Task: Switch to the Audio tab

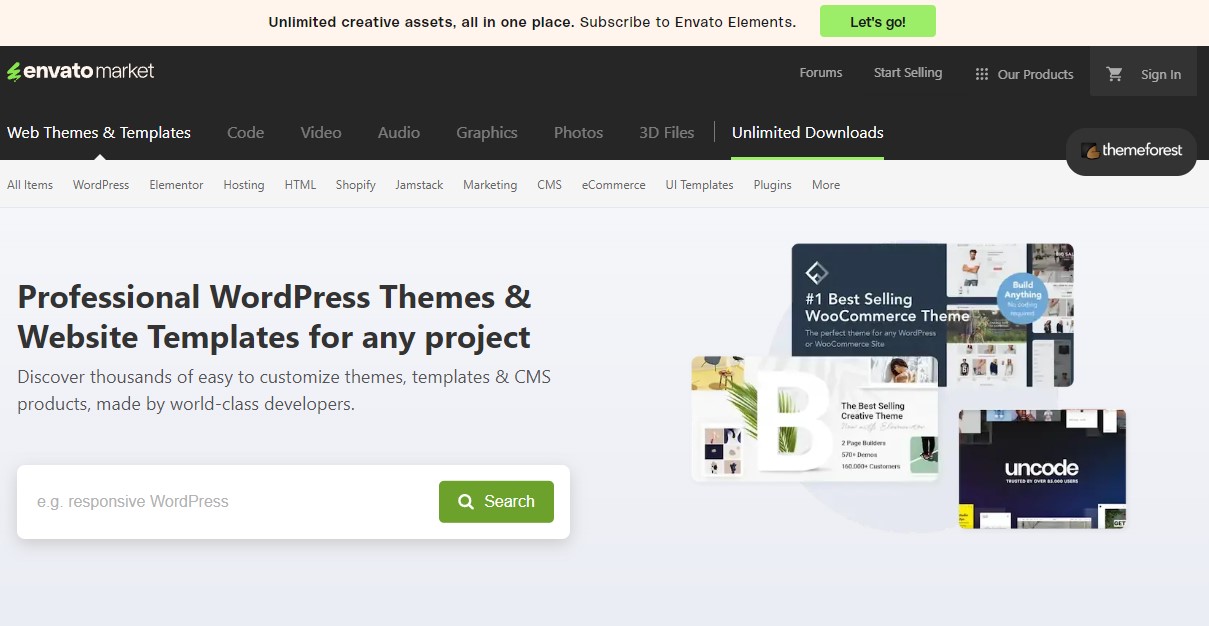Action: (x=399, y=132)
